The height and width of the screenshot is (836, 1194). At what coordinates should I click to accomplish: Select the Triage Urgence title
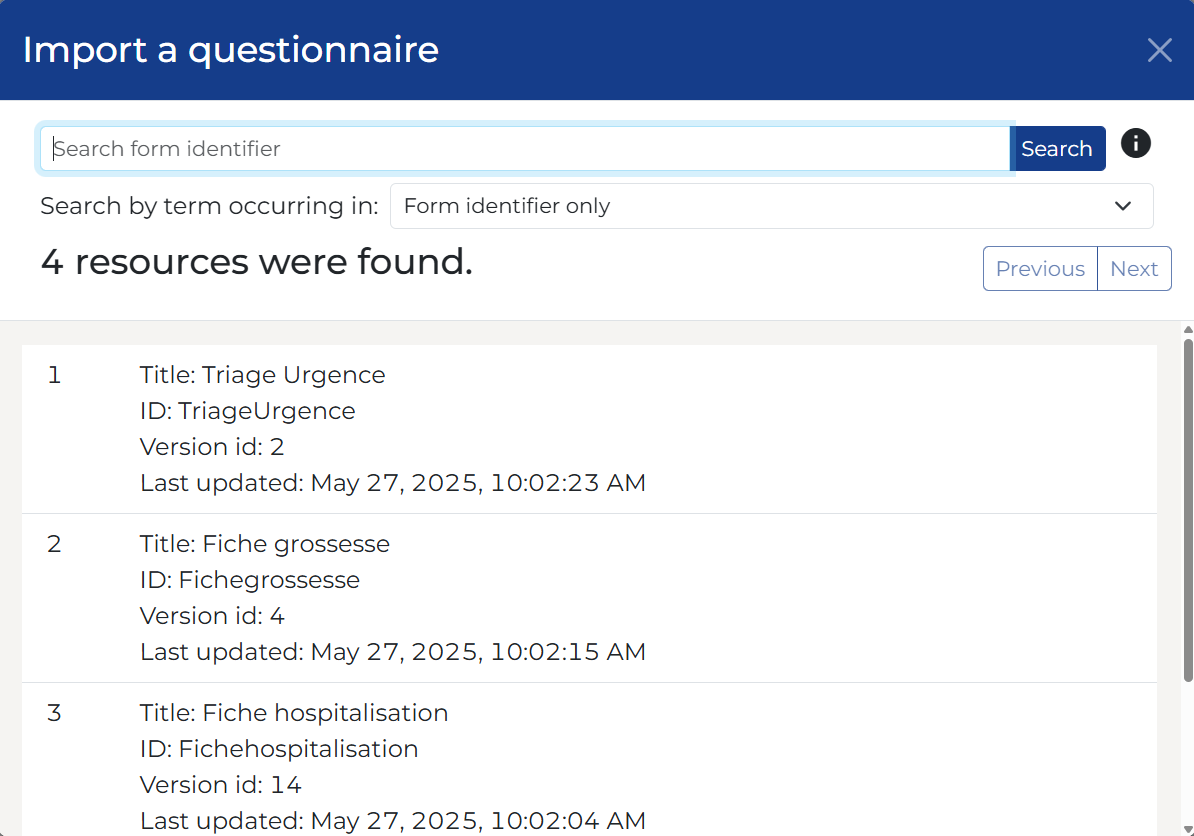(x=262, y=375)
